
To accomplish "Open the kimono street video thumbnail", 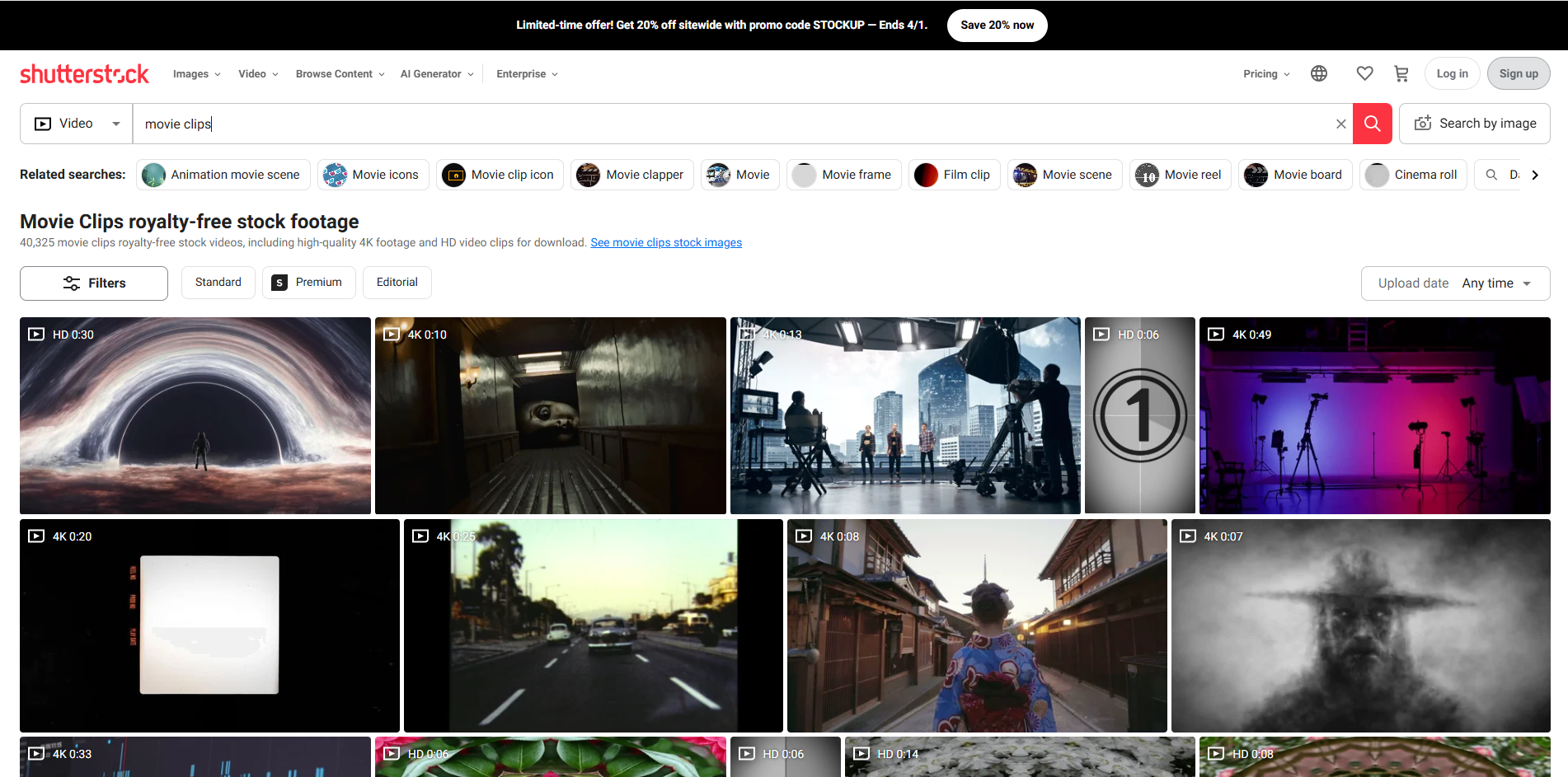I will [x=977, y=625].
